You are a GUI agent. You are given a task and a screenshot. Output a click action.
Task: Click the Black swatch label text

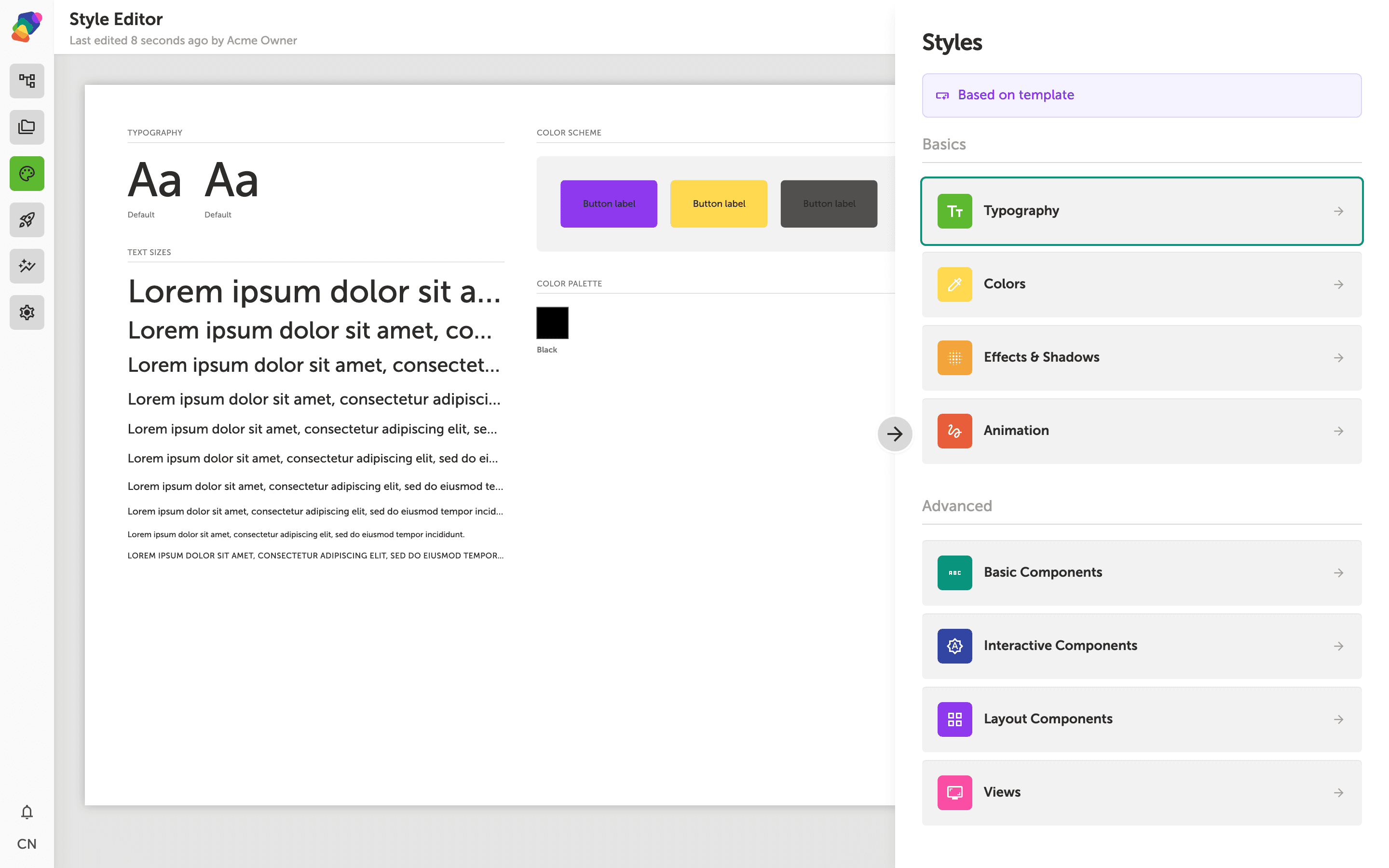pyautogui.click(x=546, y=350)
